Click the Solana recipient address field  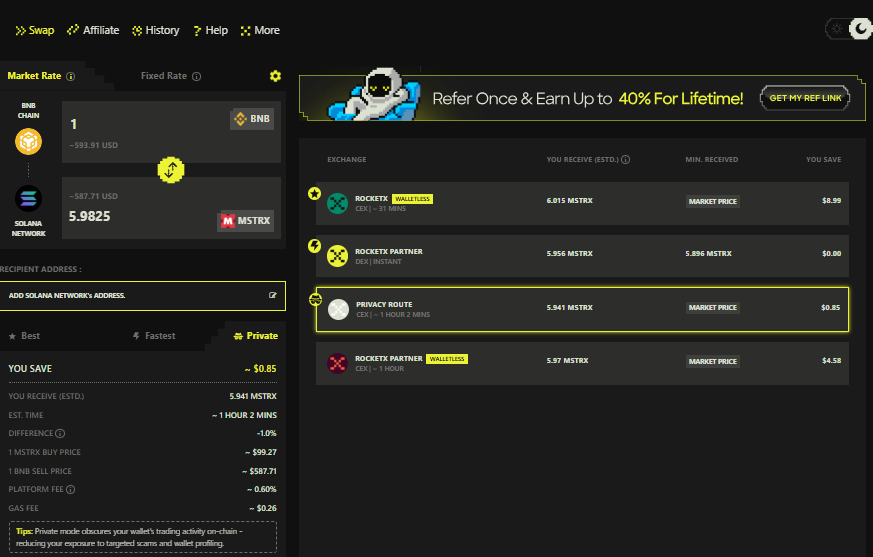pyautogui.click(x=143, y=296)
